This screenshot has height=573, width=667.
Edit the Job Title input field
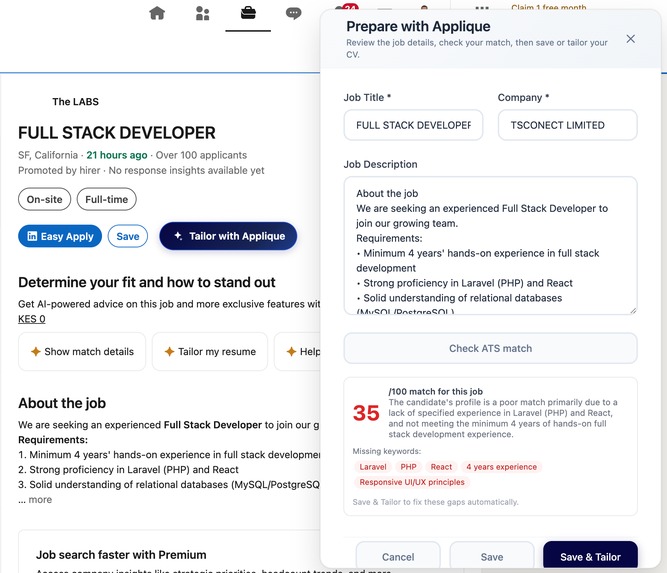tap(413, 125)
